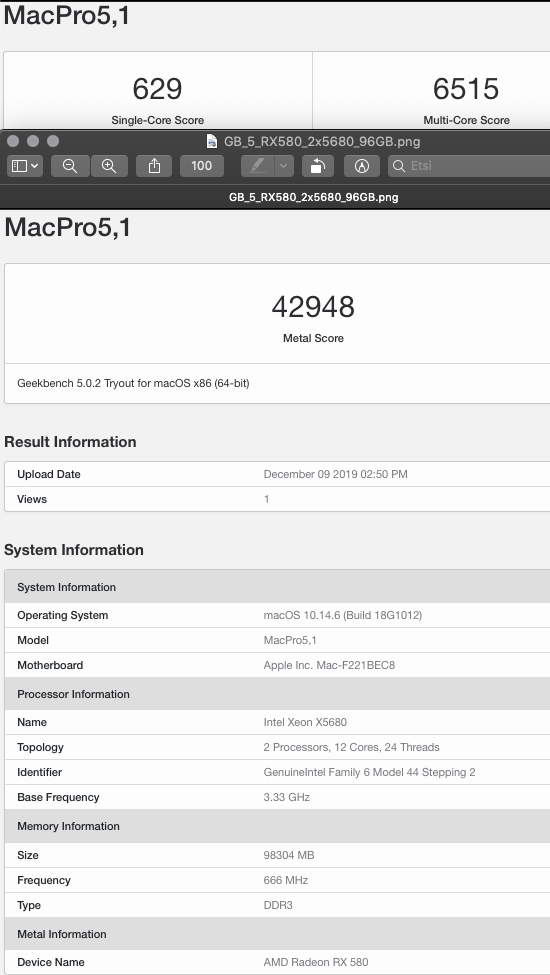Click the upload date December 09 2019 02:50 PM
The width and height of the screenshot is (550, 975).
pyautogui.click(x=336, y=474)
